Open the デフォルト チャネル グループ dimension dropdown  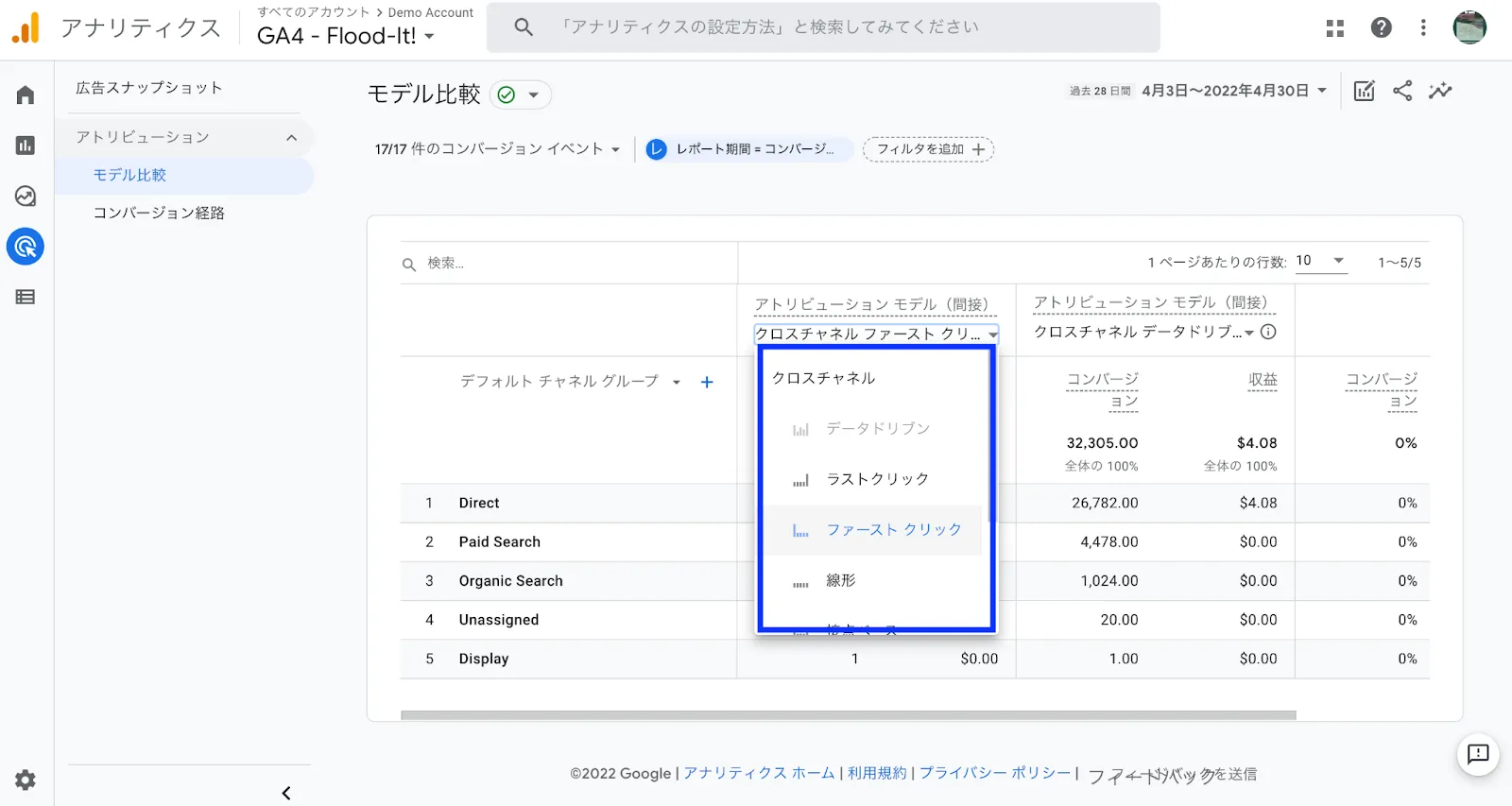[571, 382]
